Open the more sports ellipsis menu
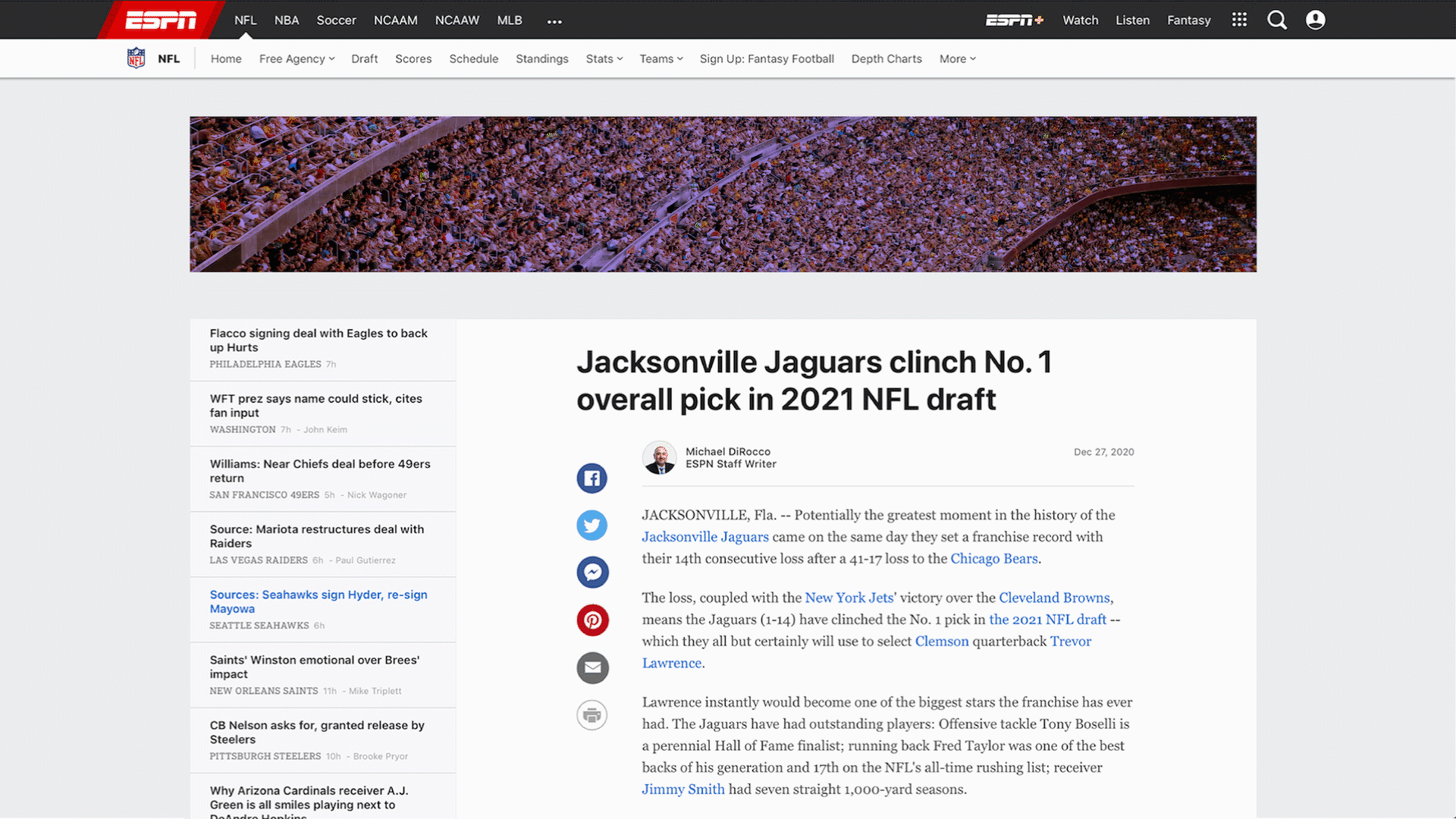This screenshot has width=1456, height=819. [554, 21]
